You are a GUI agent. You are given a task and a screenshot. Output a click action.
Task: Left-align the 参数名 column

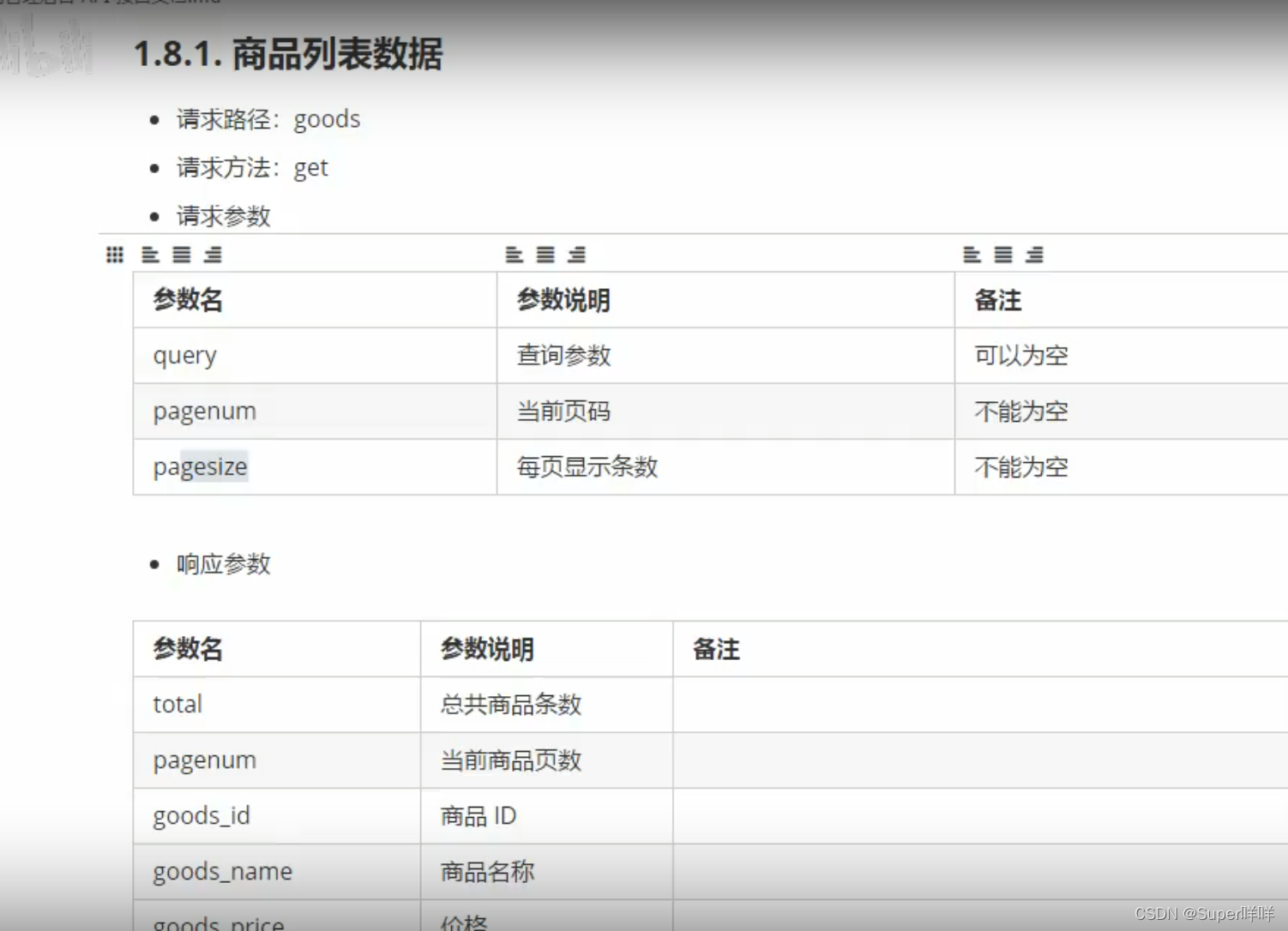[x=150, y=254]
